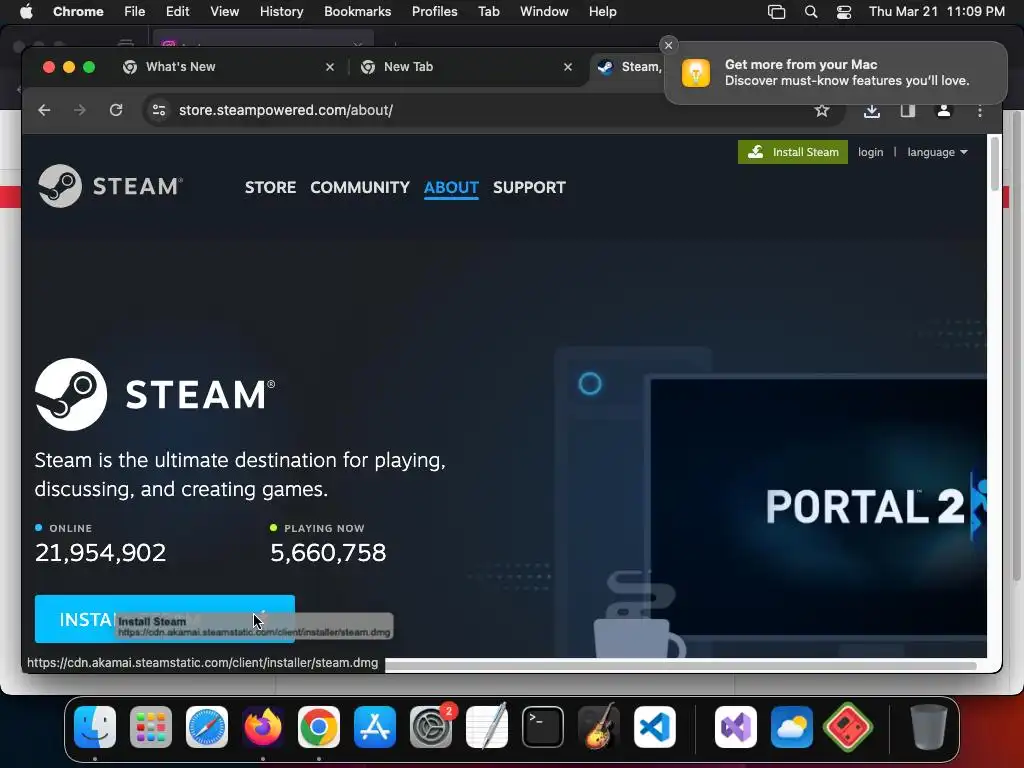The height and width of the screenshot is (768, 1024).
Task: Open purple Visual Studio from the Dock
Action: point(736,727)
